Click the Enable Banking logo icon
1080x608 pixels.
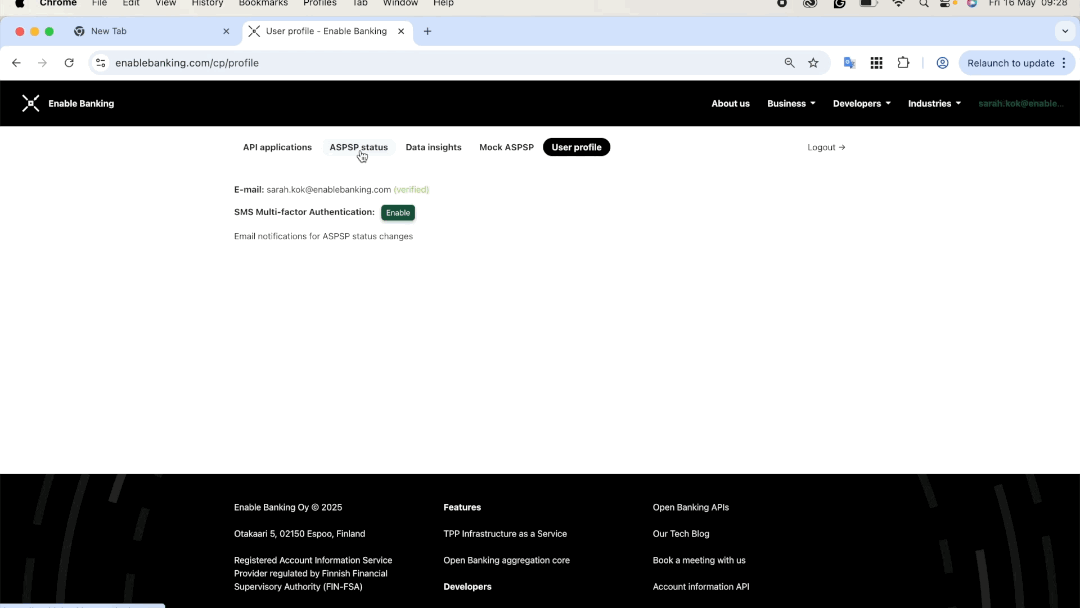[30, 103]
